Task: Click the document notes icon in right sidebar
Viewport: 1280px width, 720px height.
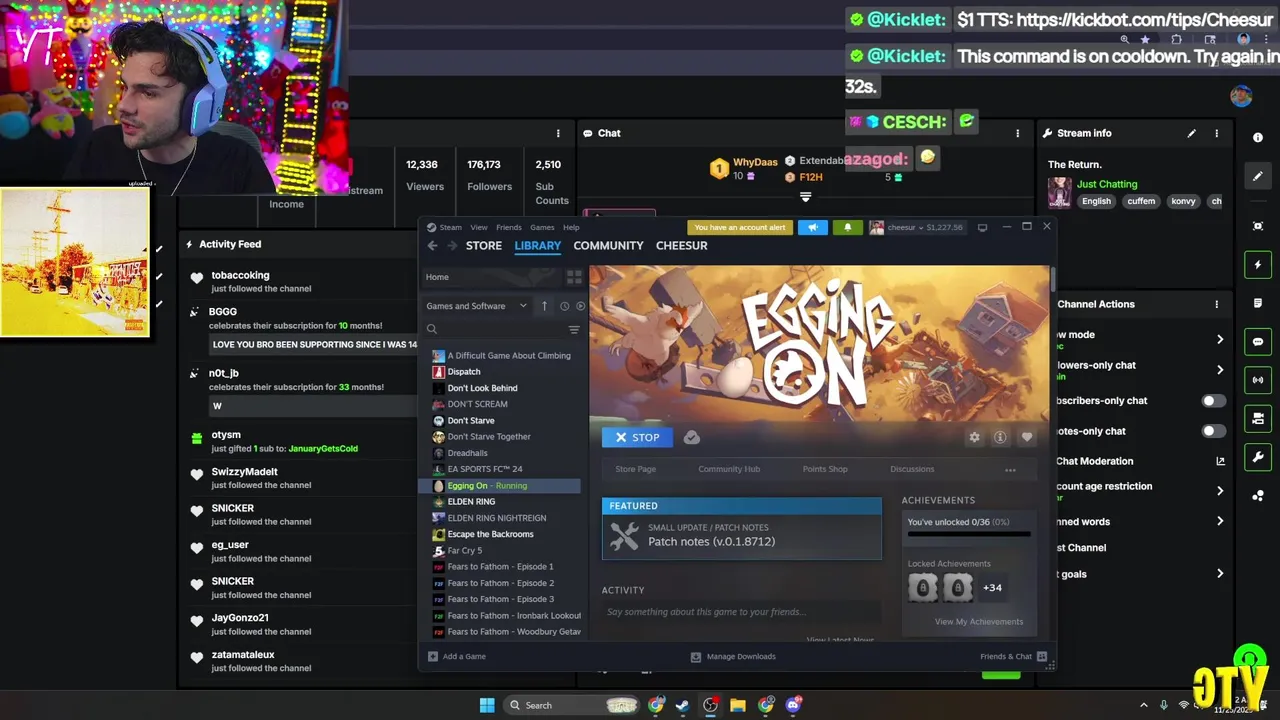Action: (x=1258, y=303)
